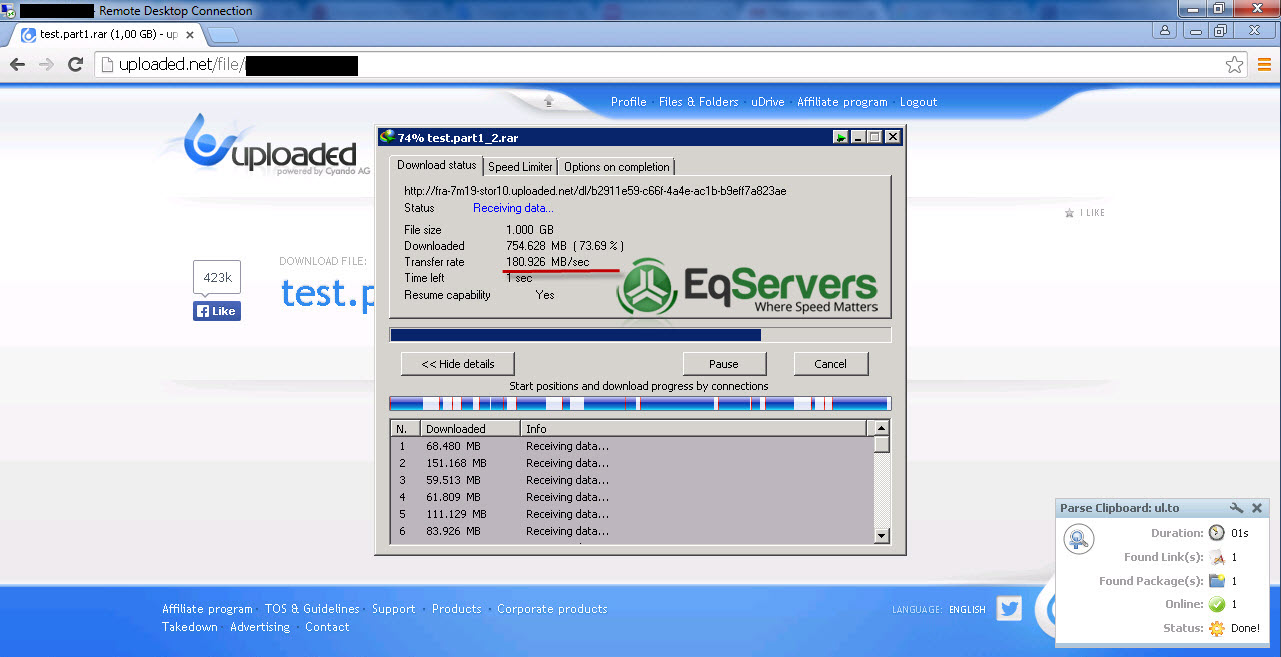Go back using the browser back arrow
The image size is (1281, 657).
tap(17, 65)
